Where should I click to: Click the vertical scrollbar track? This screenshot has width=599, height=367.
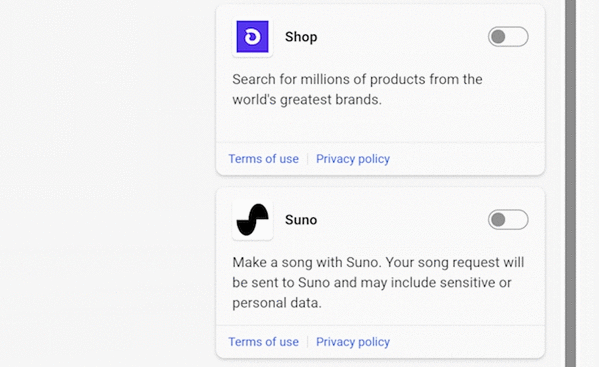pyautogui.click(x=571, y=183)
